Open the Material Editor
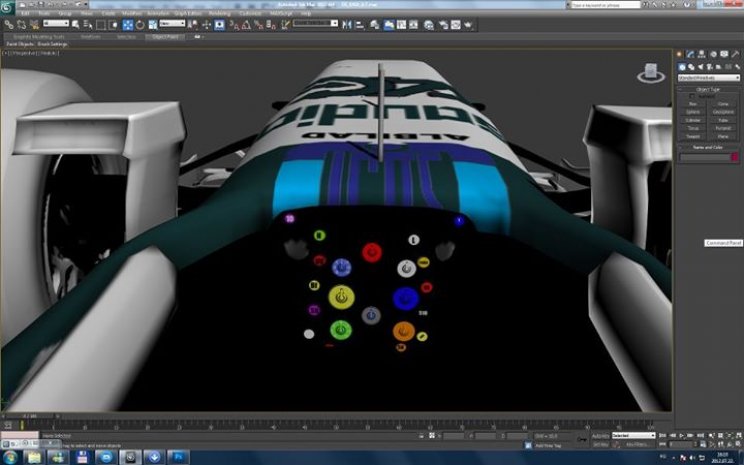The width and height of the screenshot is (744, 465). [x=429, y=25]
